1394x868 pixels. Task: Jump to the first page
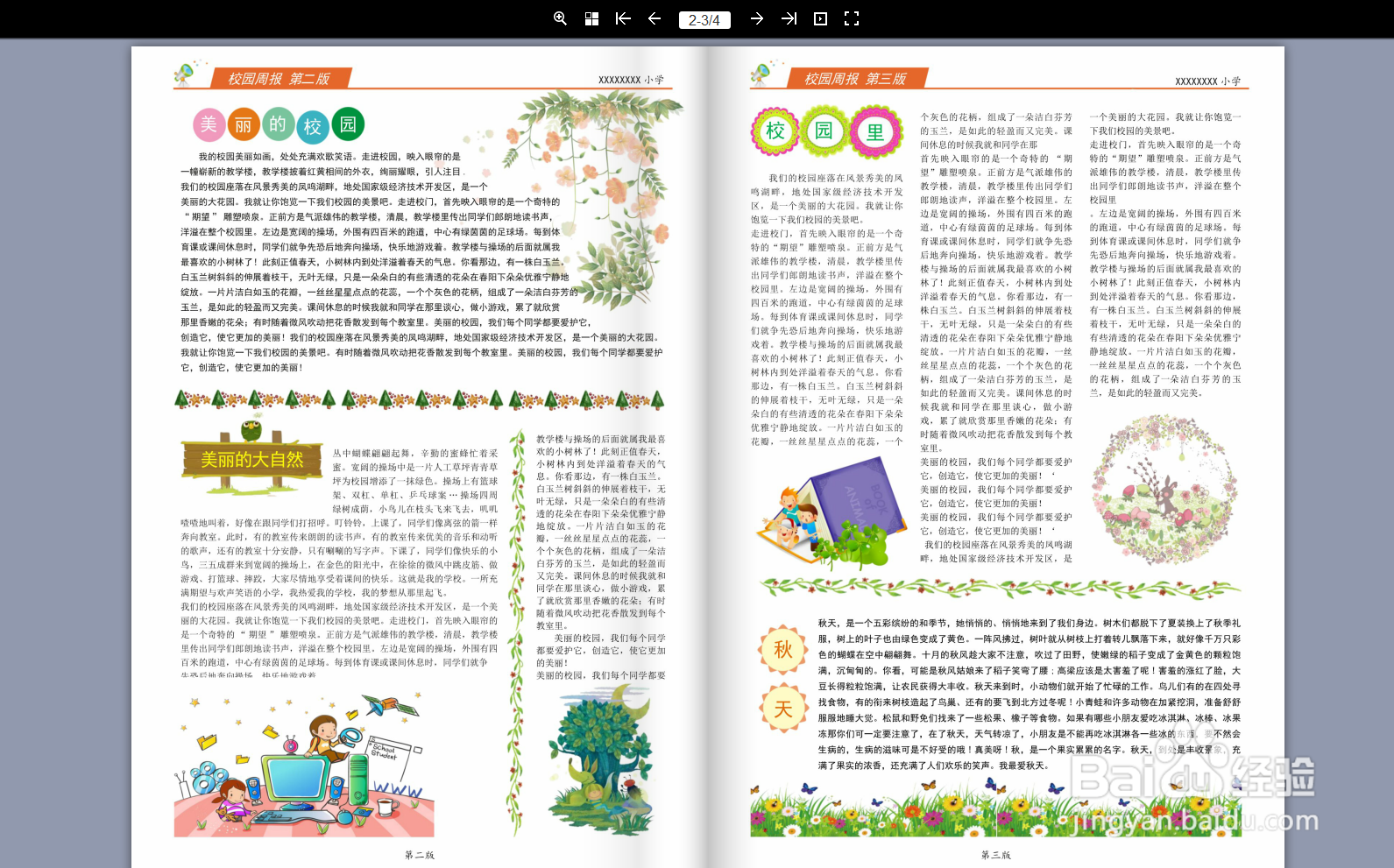tap(623, 18)
